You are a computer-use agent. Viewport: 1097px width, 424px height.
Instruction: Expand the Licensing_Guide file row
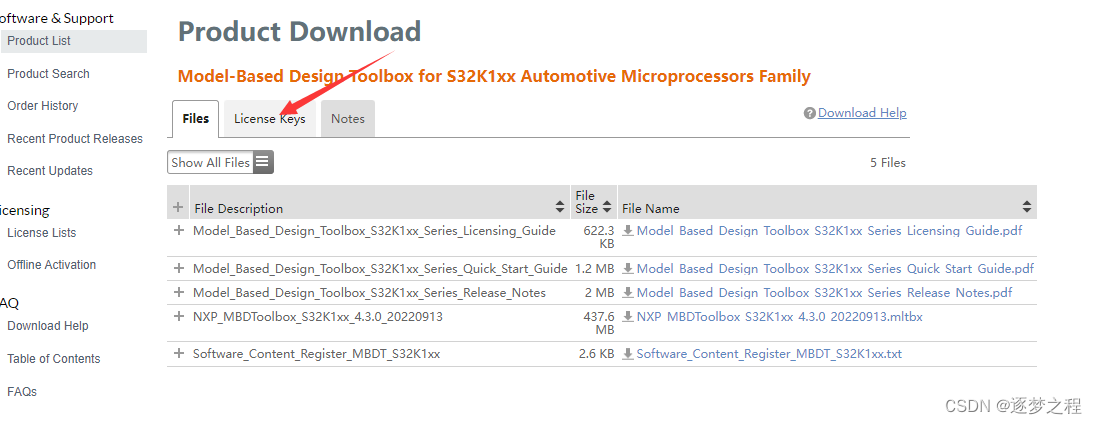point(179,231)
